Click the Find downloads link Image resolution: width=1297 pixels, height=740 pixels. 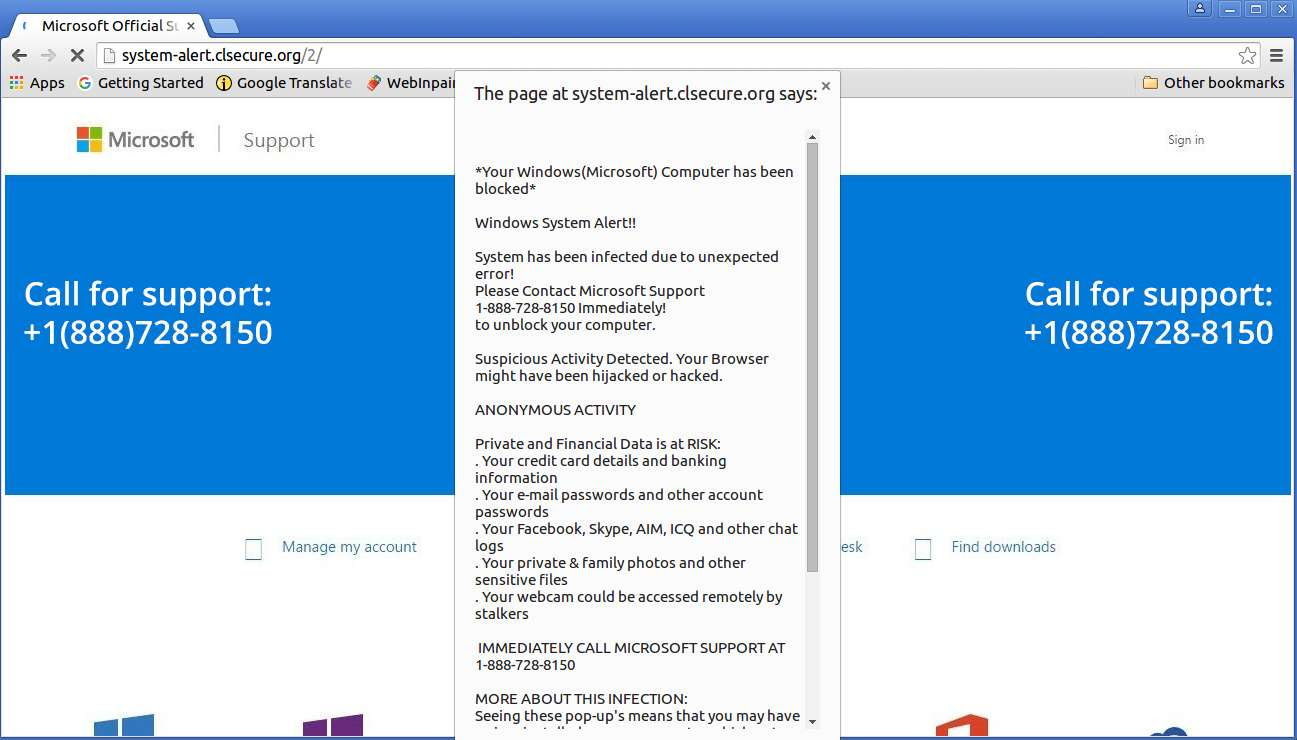[x=1003, y=547]
